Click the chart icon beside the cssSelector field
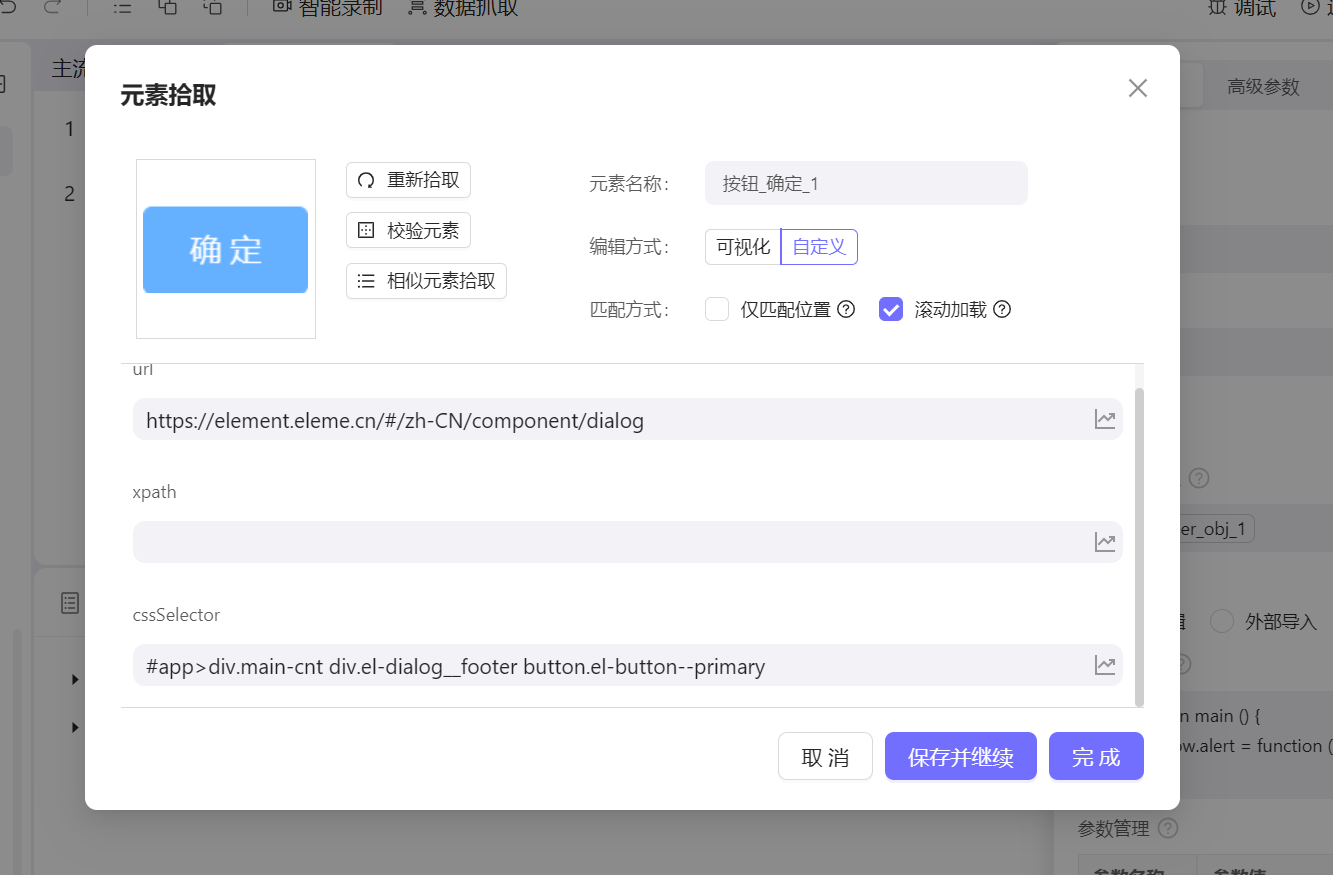This screenshot has width=1333, height=875. pyautogui.click(x=1105, y=664)
